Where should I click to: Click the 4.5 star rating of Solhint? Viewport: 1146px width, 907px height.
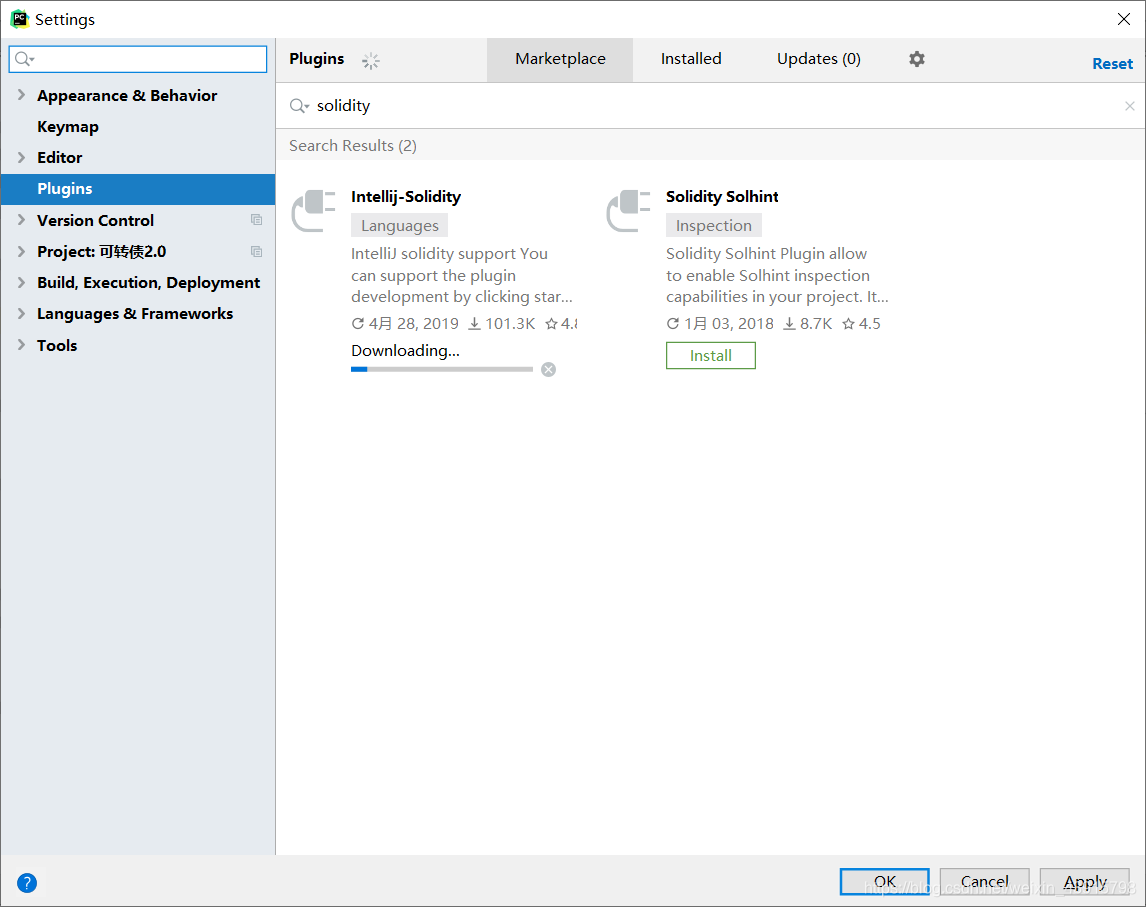click(862, 324)
